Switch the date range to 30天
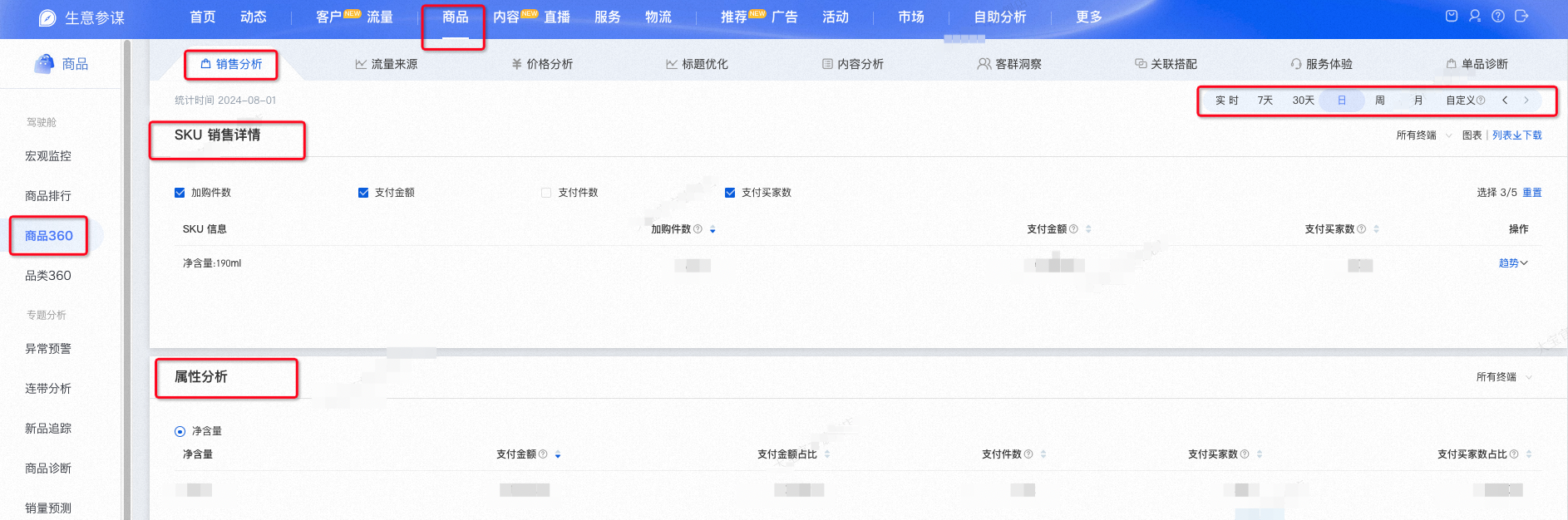This screenshot has width=1568, height=520. point(1304,101)
